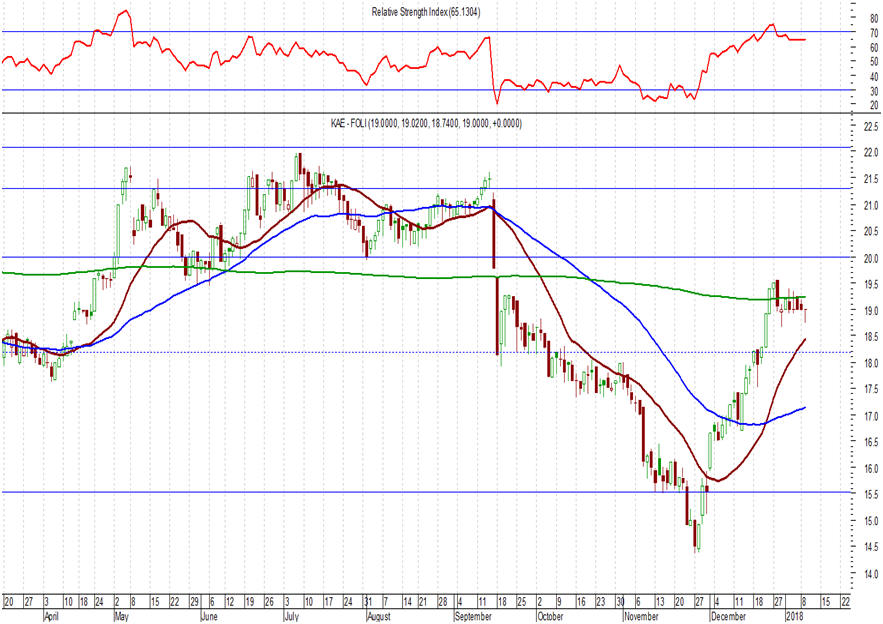The image size is (883, 624).
Task: Click the 18.5 price axis label
Action: tap(872, 337)
